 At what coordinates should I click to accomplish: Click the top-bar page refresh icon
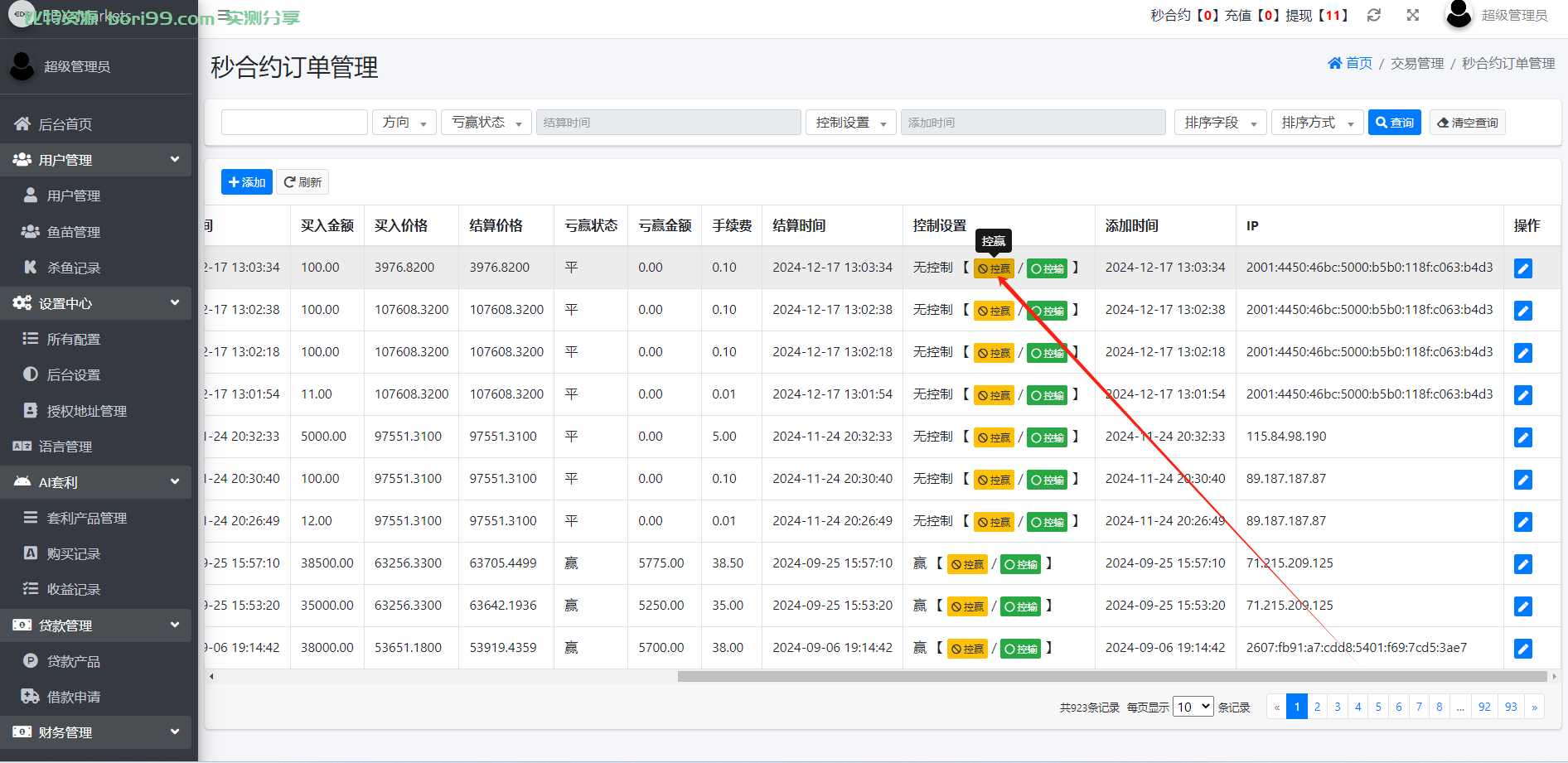click(1374, 16)
